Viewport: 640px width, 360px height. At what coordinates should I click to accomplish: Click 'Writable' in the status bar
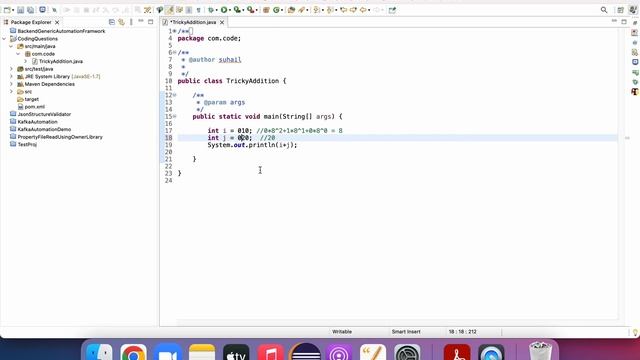pos(342,332)
